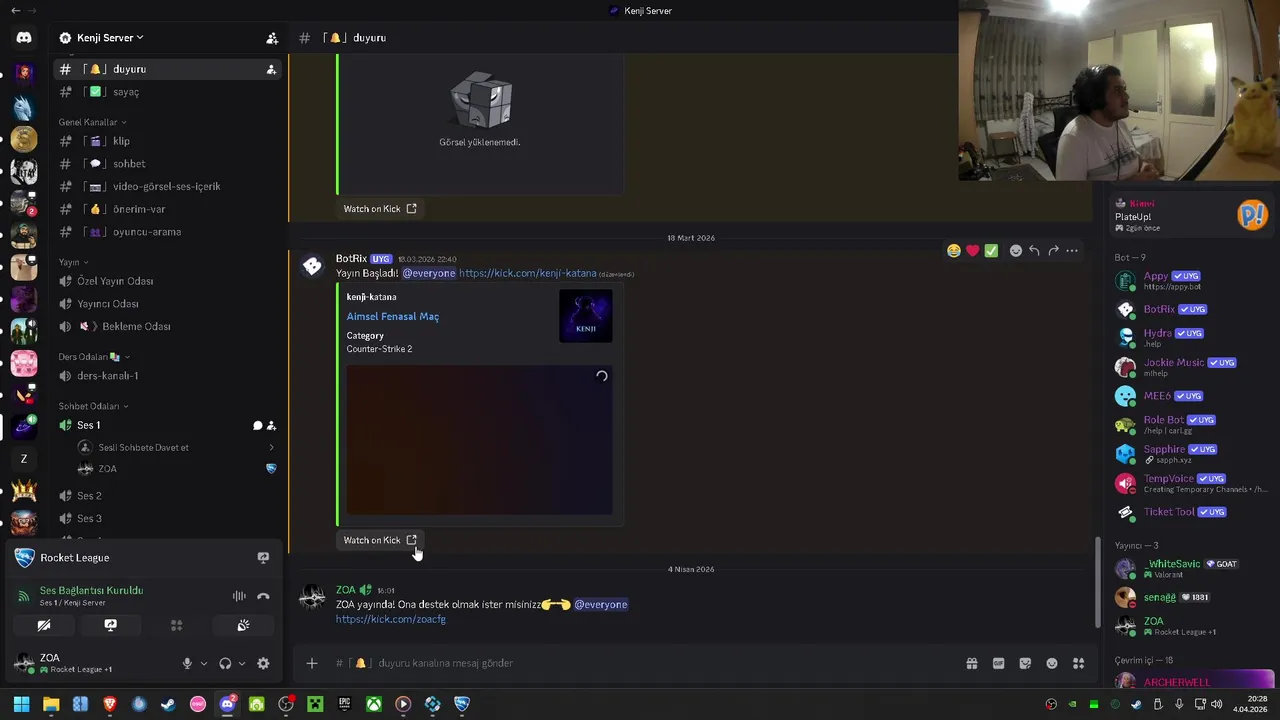Image resolution: width=1280 pixels, height=720 pixels.
Task: Open the gift icon in message bar
Action: point(971,663)
